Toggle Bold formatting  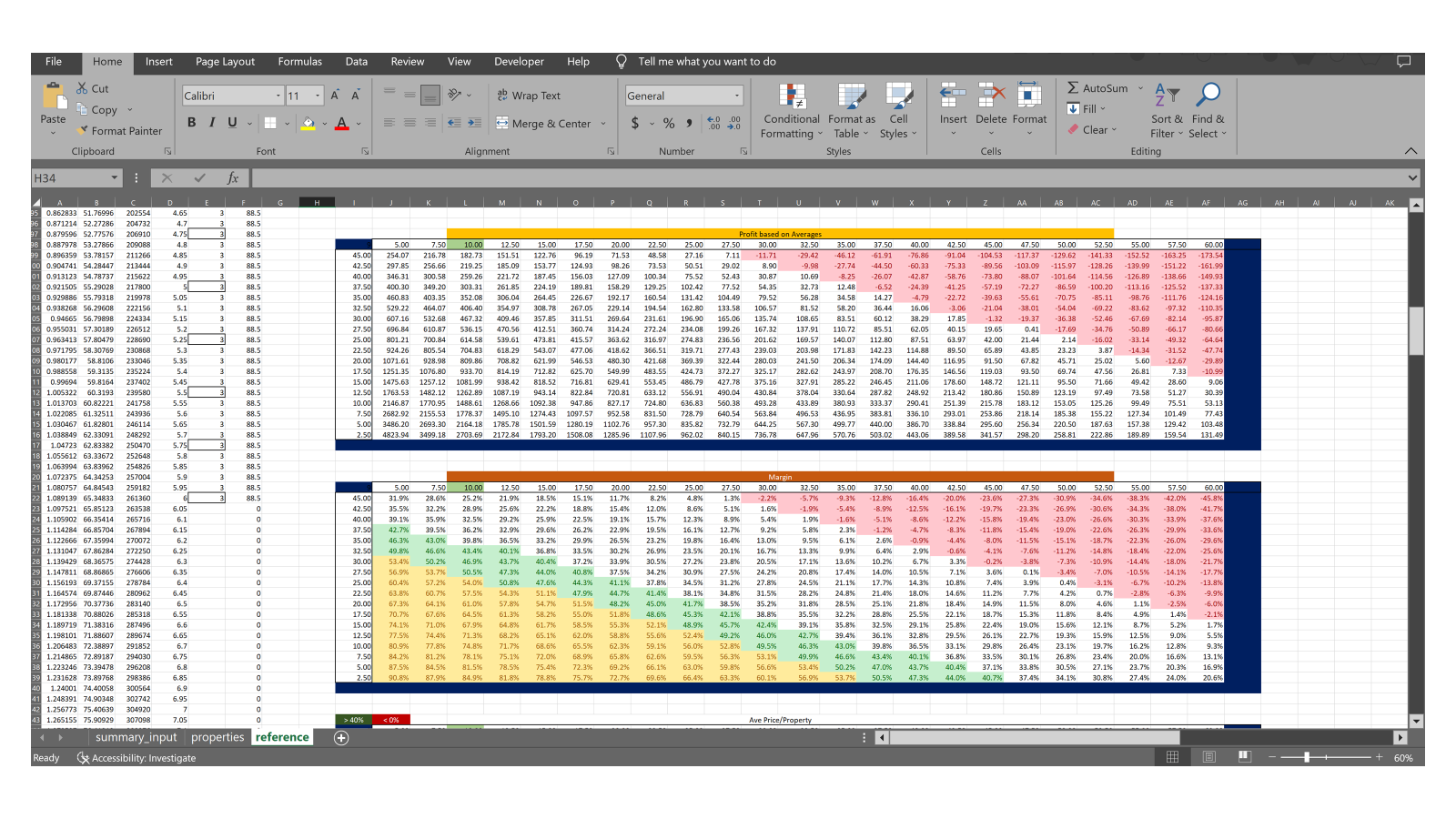(x=191, y=123)
